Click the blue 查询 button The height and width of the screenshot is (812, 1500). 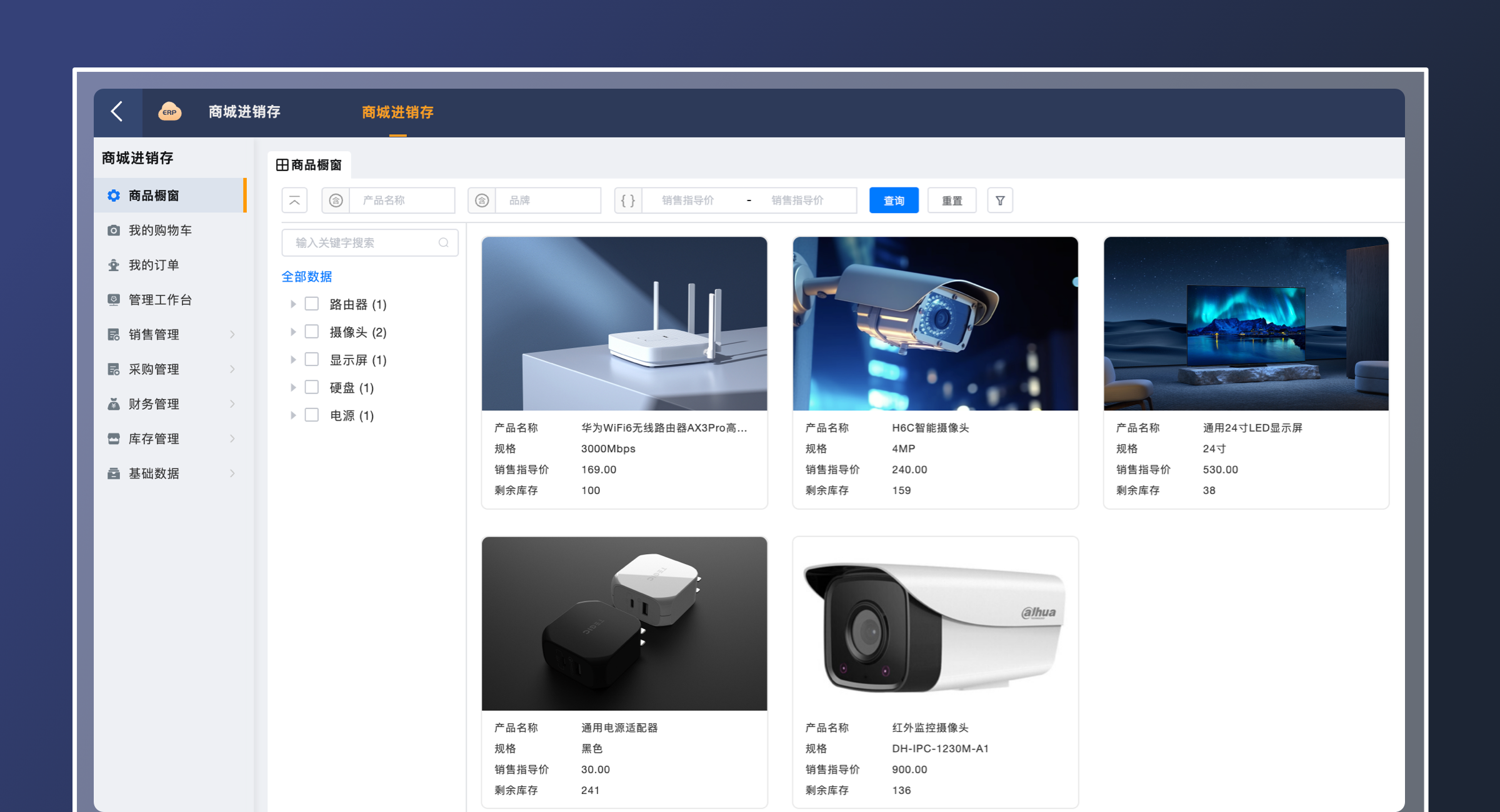click(x=894, y=201)
